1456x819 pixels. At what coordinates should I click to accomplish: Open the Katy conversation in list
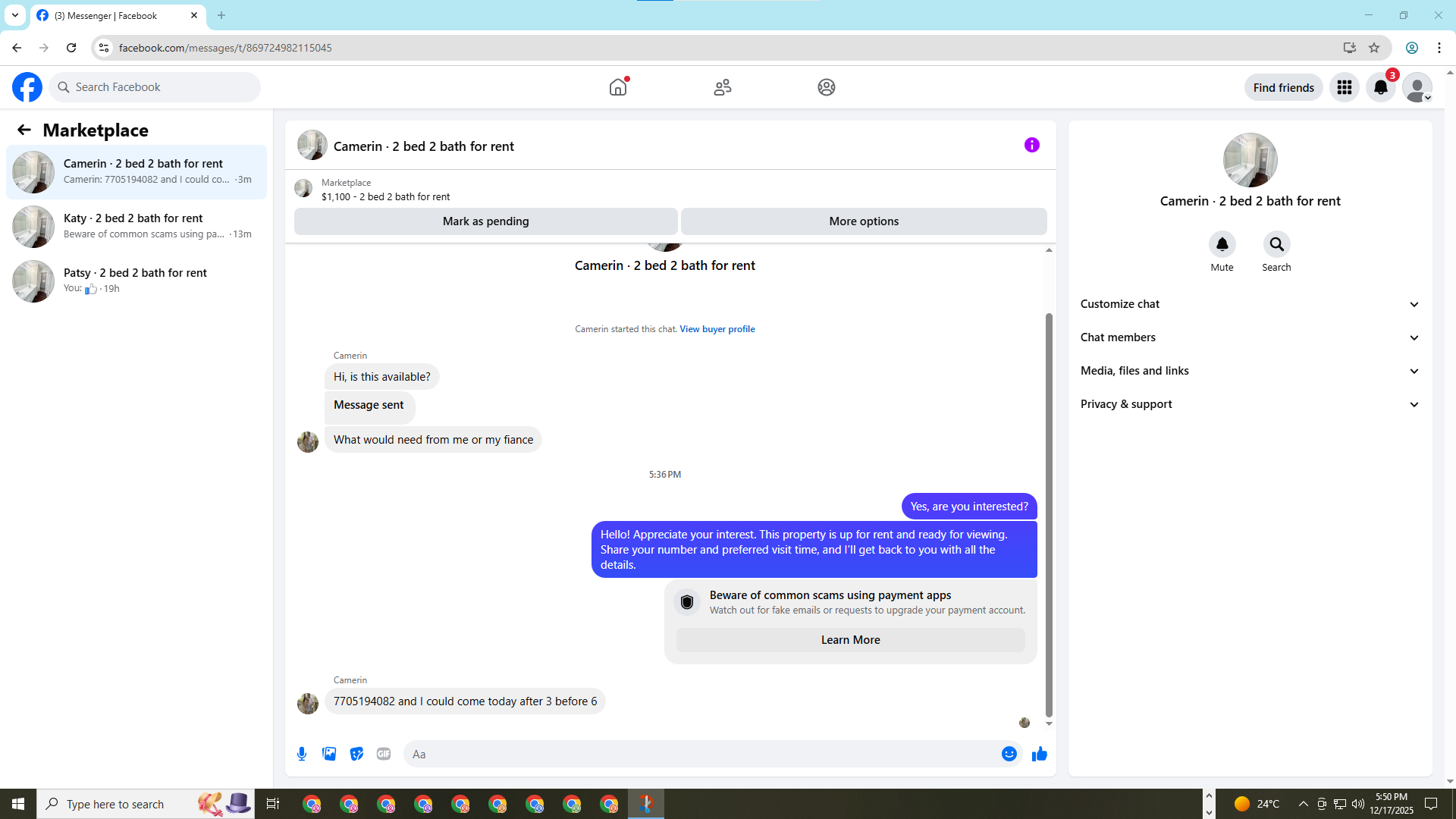point(136,226)
